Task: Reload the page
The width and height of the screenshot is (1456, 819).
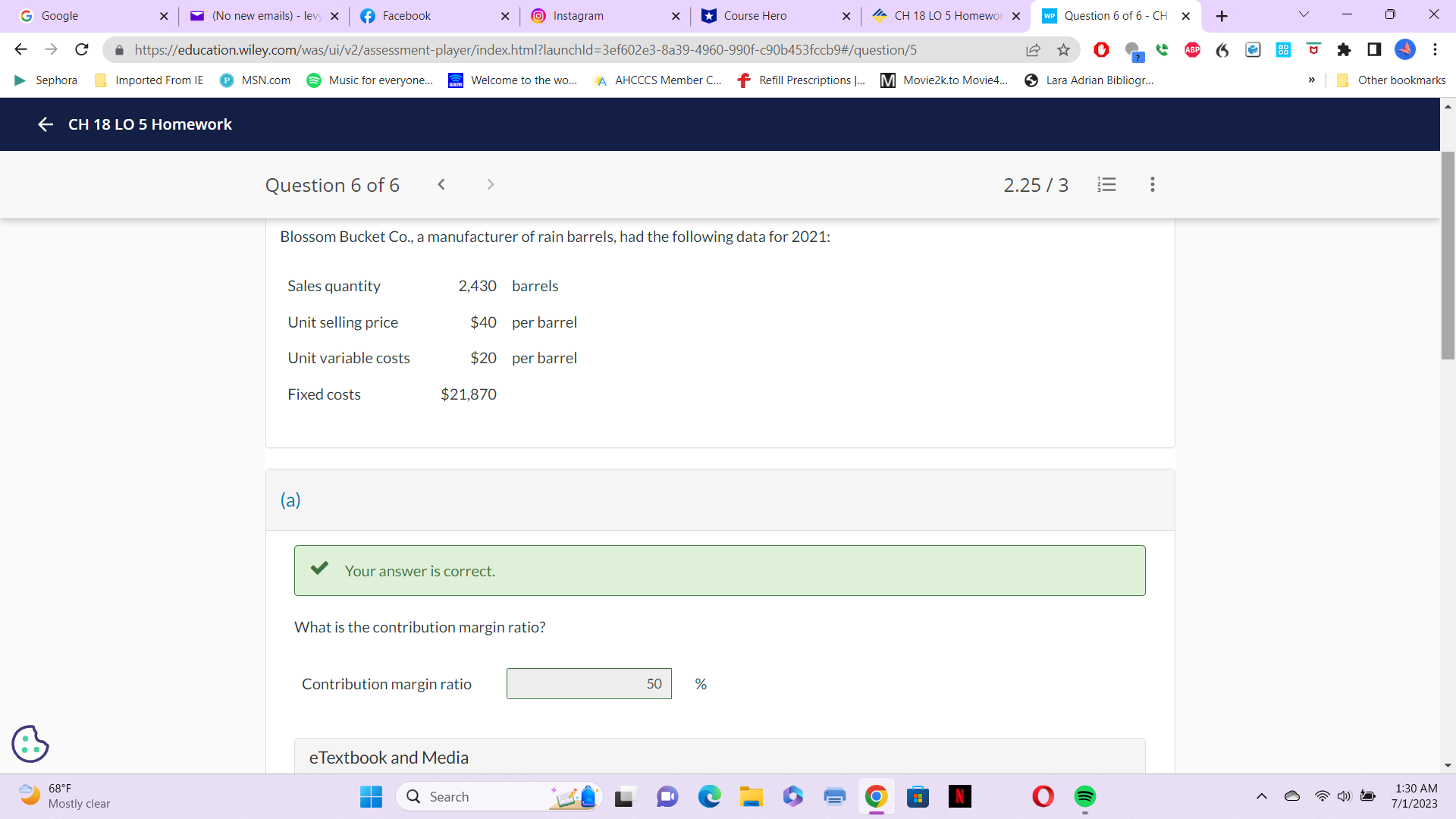Action: pyautogui.click(x=82, y=50)
